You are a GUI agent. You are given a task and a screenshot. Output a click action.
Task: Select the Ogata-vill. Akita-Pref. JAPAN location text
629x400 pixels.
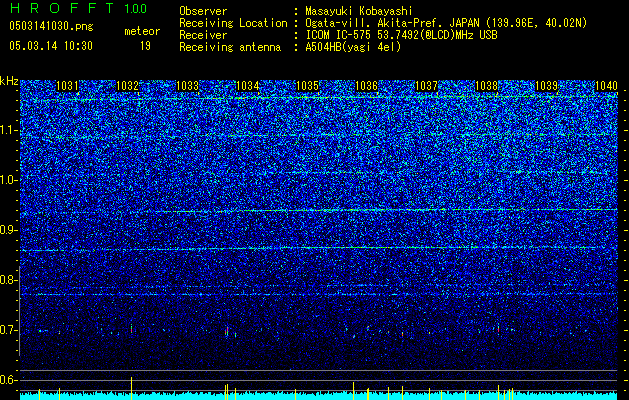coord(446,23)
